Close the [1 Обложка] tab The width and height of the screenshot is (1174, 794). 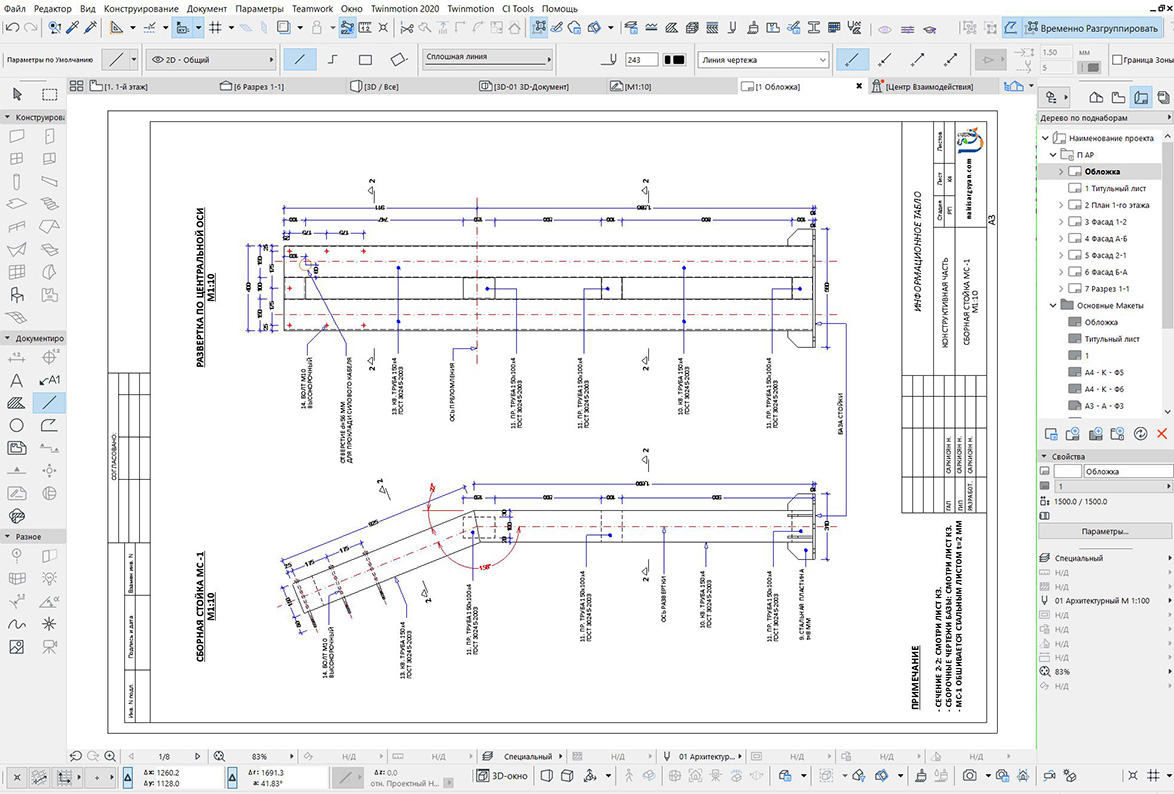tap(859, 86)
